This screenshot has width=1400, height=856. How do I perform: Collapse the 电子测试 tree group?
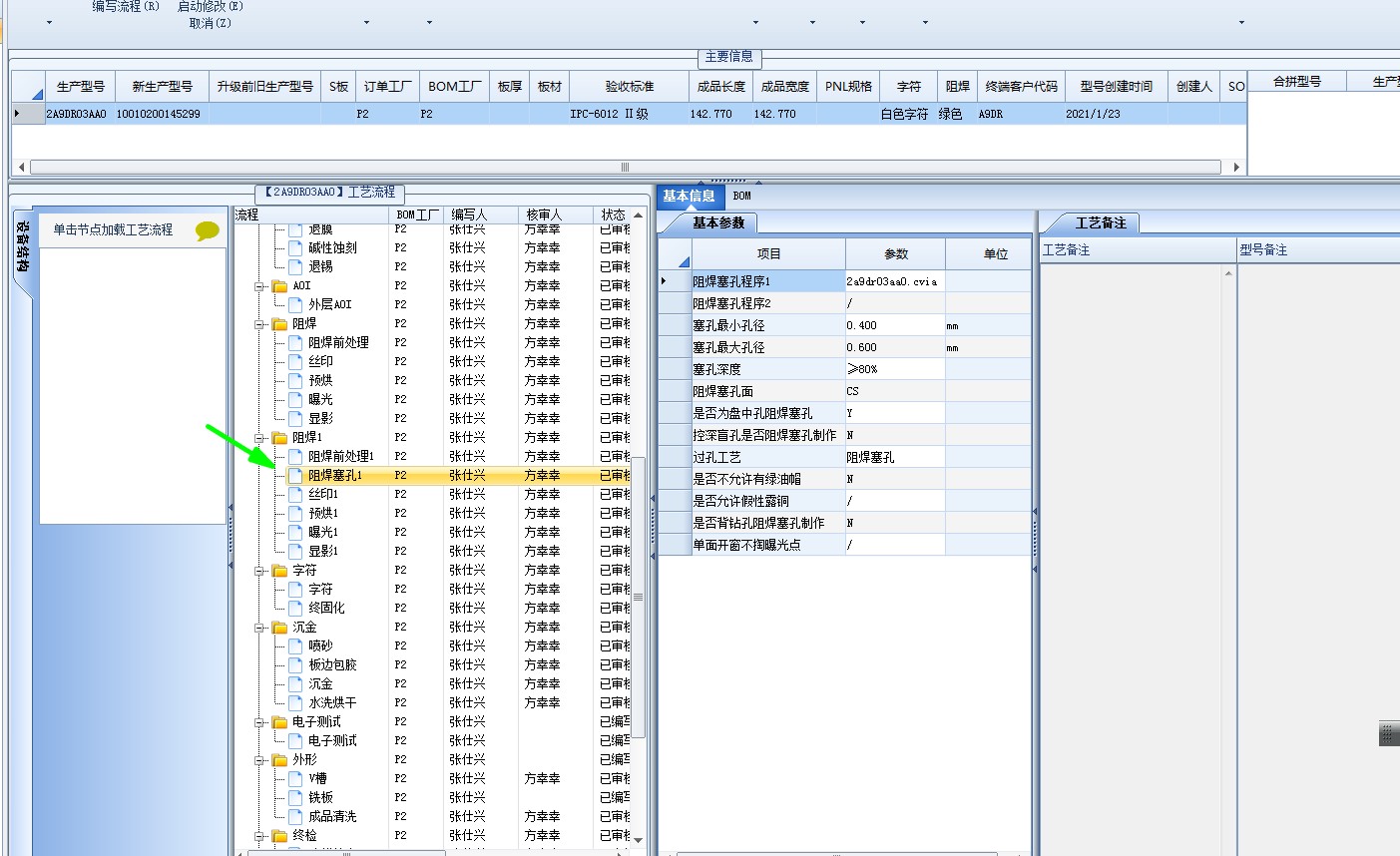(260, 723)
